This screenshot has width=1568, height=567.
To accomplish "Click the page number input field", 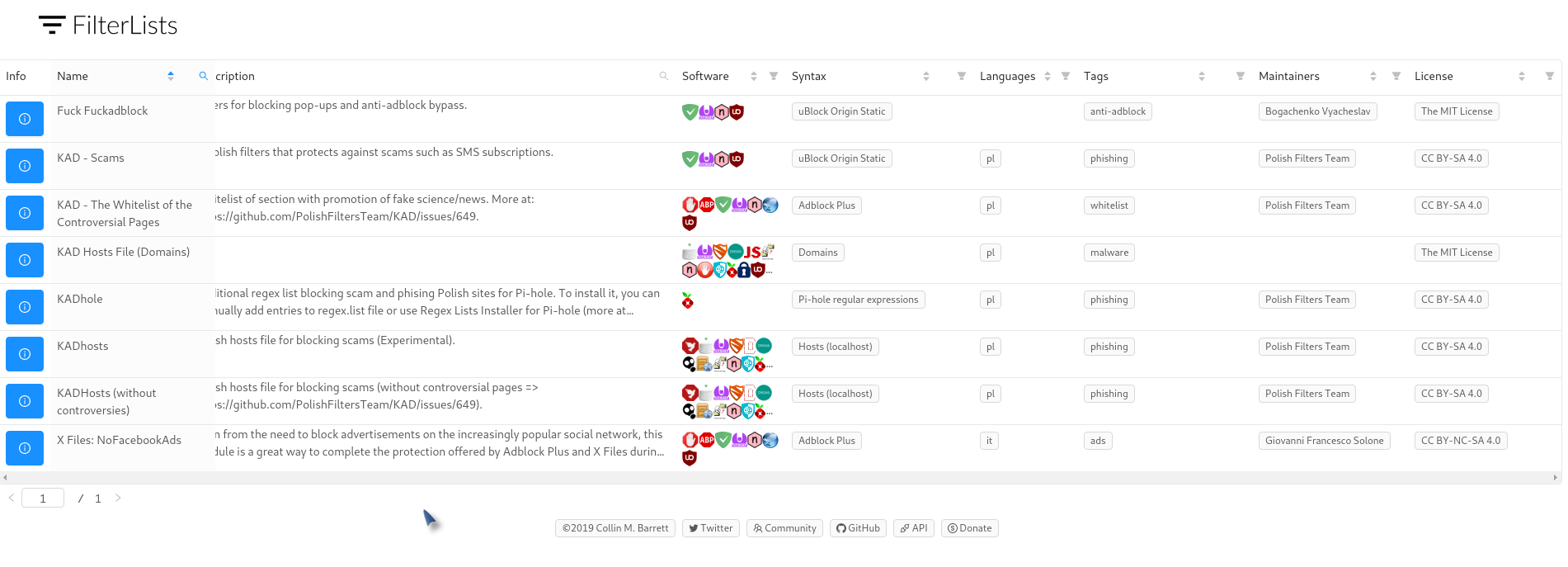I will (x=43, y=498).
